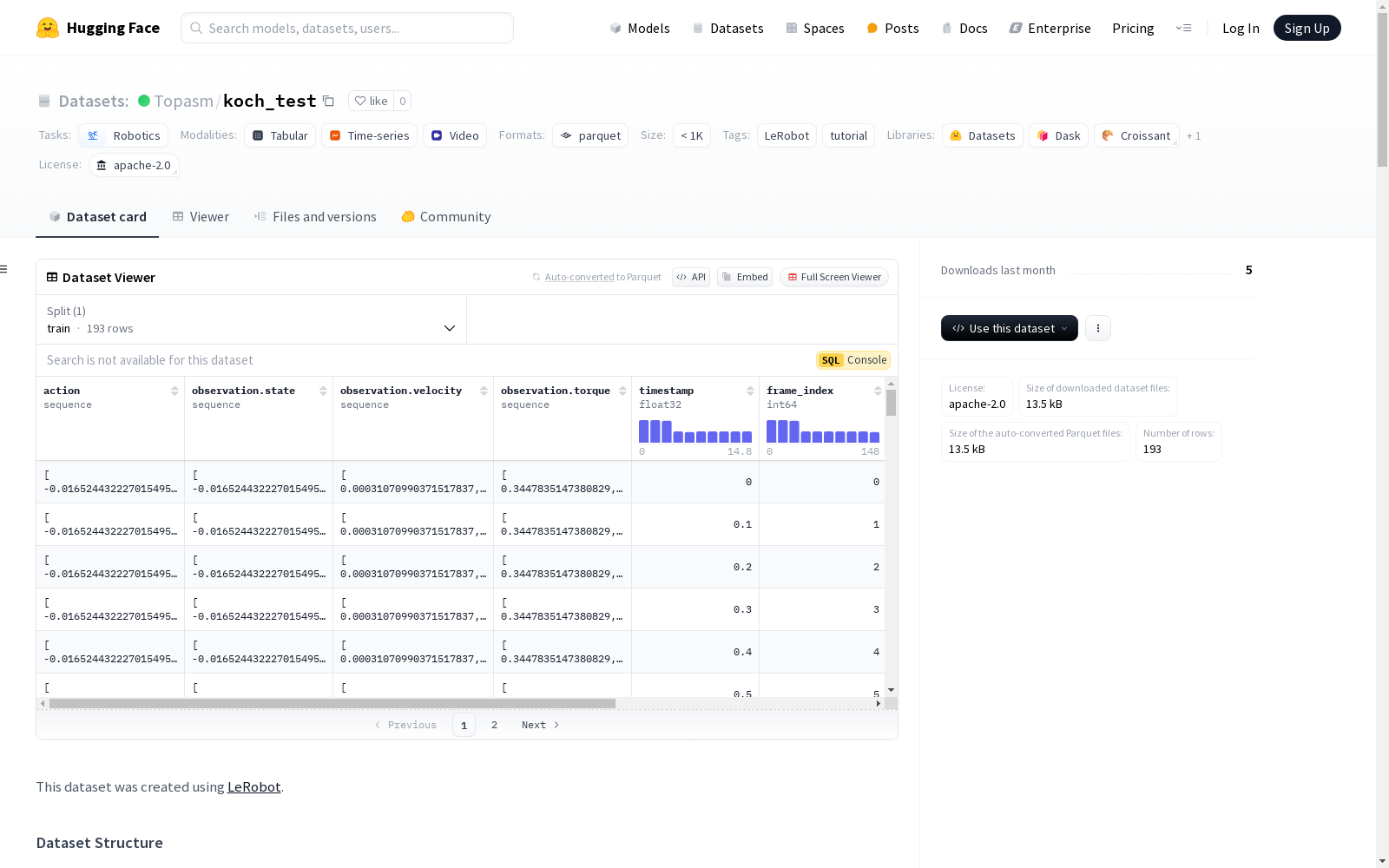Sort by the frame_index column
The height and width of the screenshot is (868, 1389).
pos(878,391)
